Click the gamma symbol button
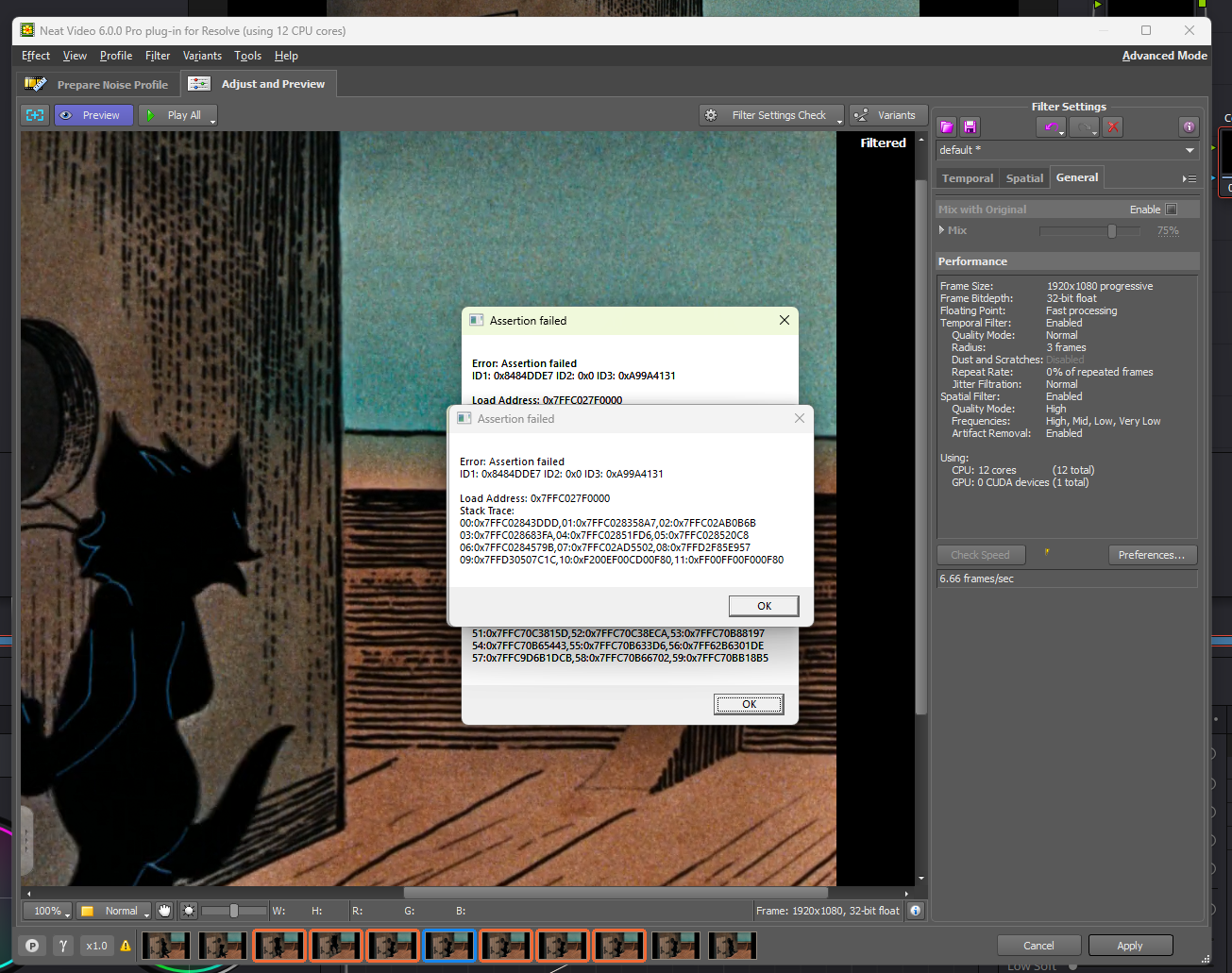 point(63,946)
